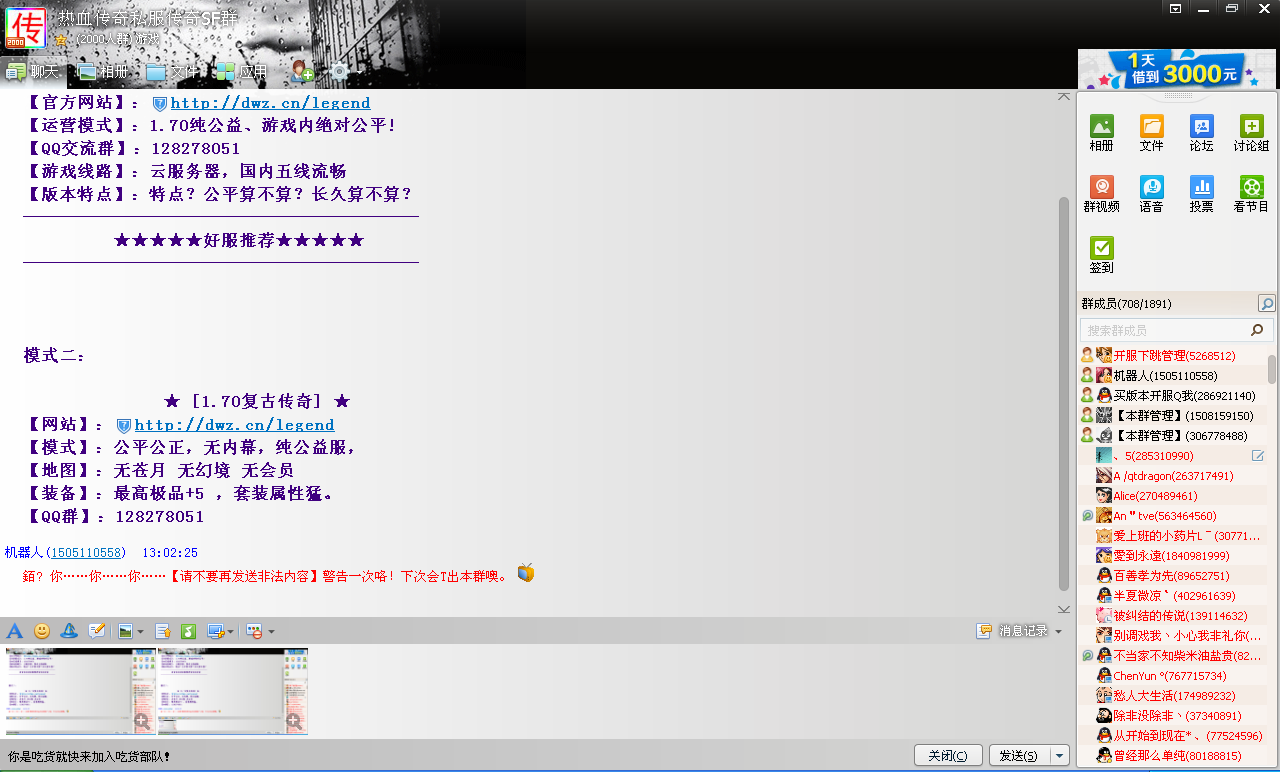Viewport: 1280px width, 772px height.
Task: Click the star icon beside group level
Action: pos(61,40)
